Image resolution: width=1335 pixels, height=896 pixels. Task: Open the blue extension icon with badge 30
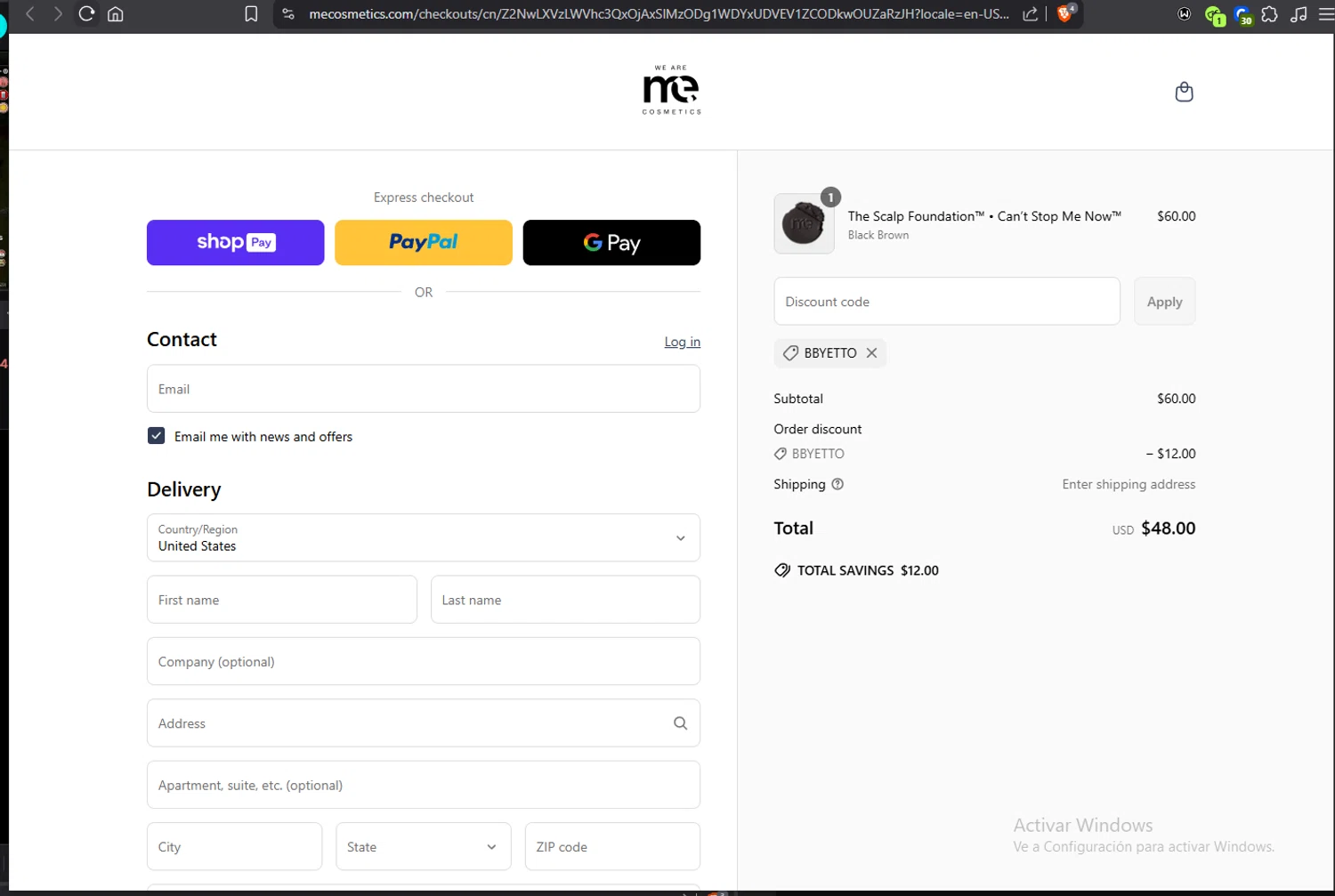1242,15
